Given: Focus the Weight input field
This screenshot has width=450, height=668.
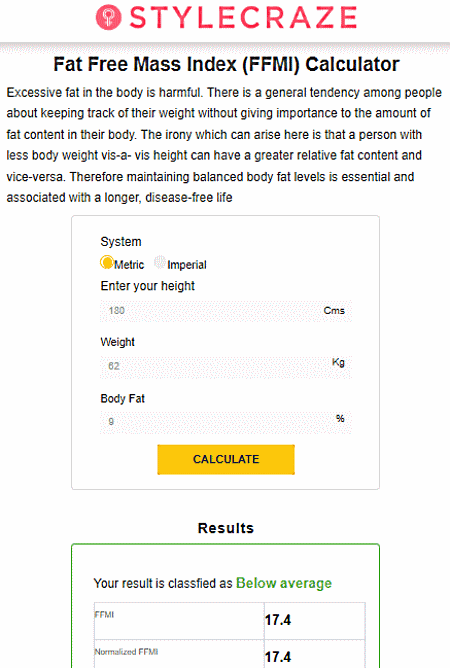Looking at the screenshot, I should (226, 366).
